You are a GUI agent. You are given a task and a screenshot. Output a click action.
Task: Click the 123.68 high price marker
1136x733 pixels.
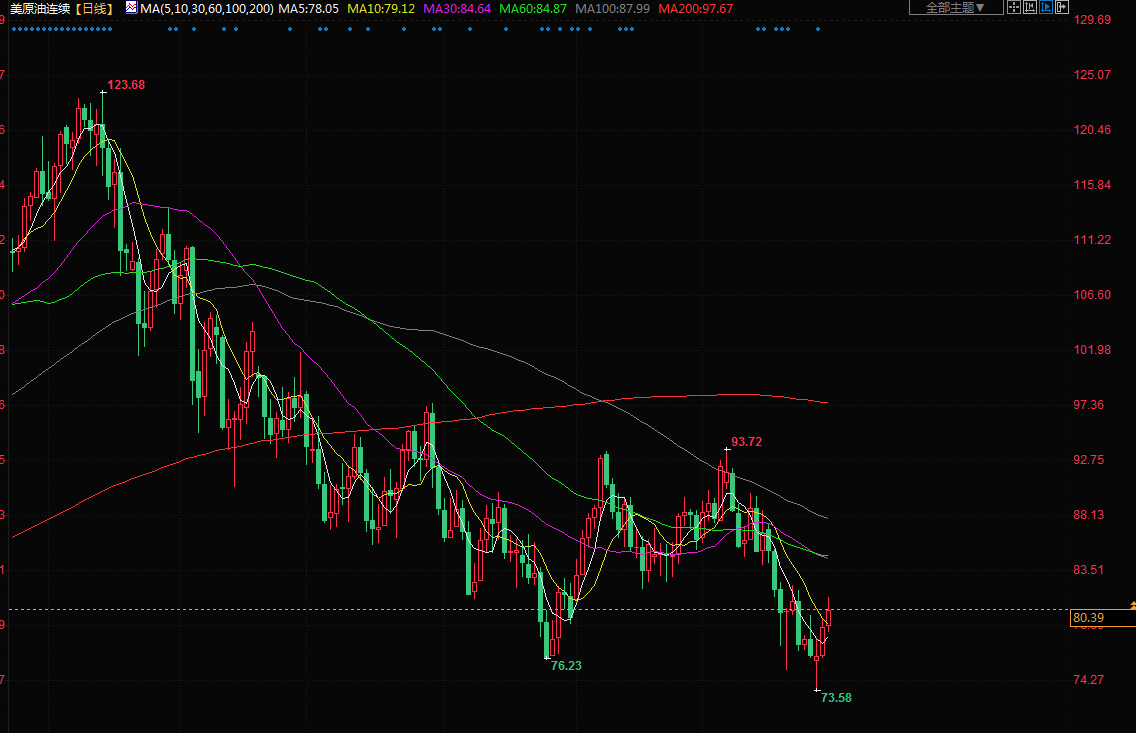pyautogui.click(x=126, y=85)
